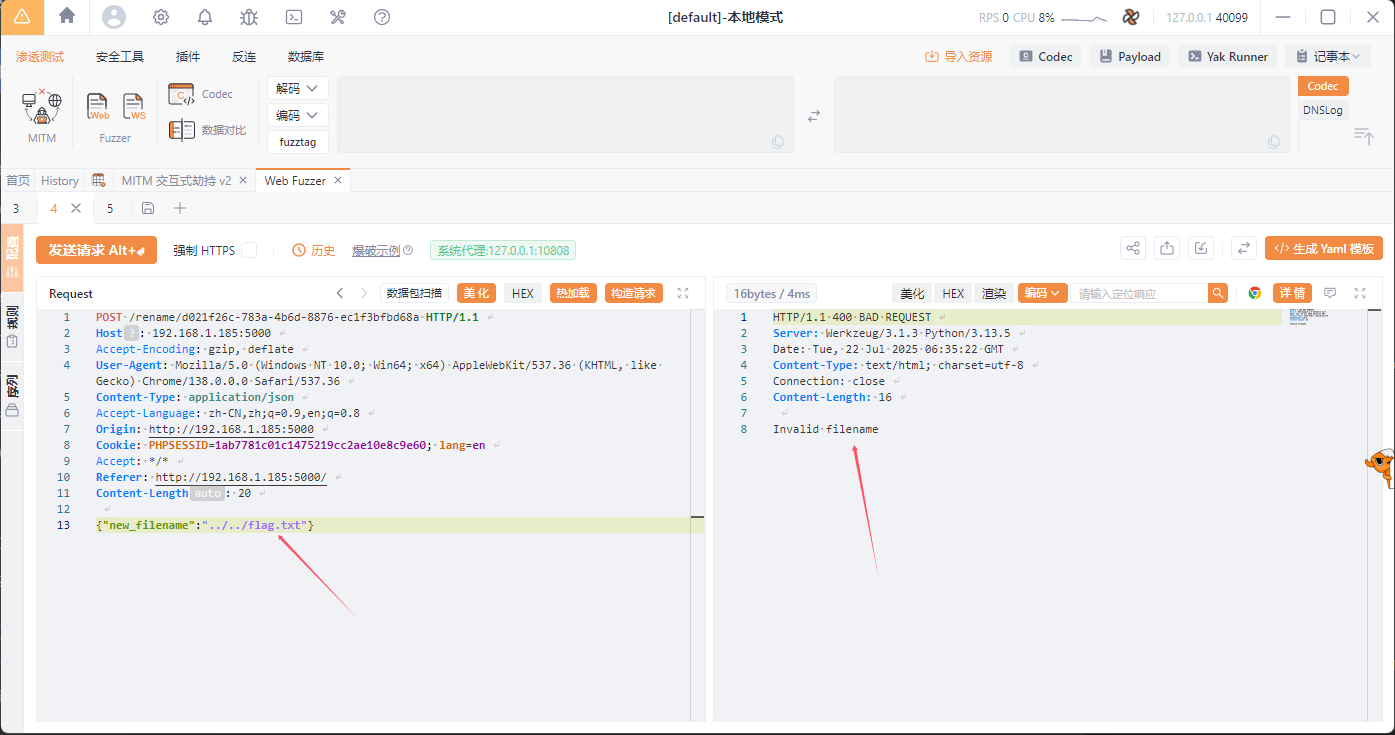Open the MITM hijack tool icon
The image size is (1395, 735).
pos(42,106)
